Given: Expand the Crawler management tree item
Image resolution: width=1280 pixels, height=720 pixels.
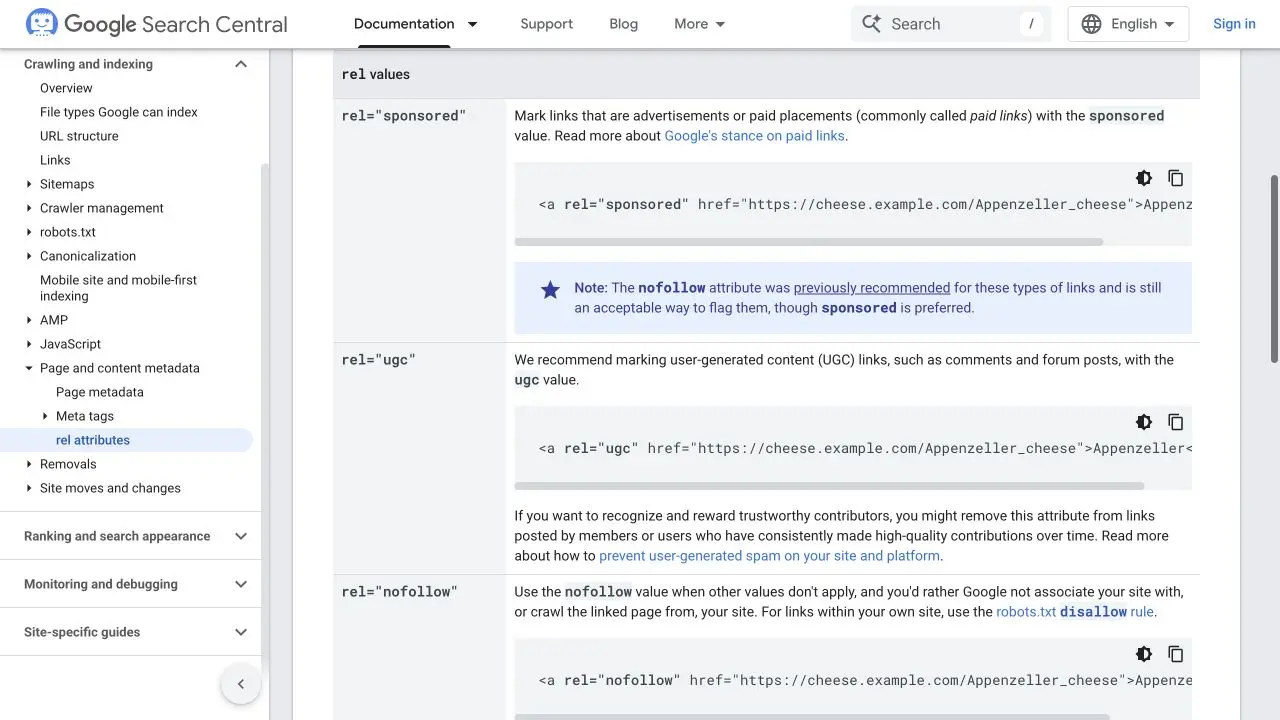Looking at the screenshot, I should point(29,208).
